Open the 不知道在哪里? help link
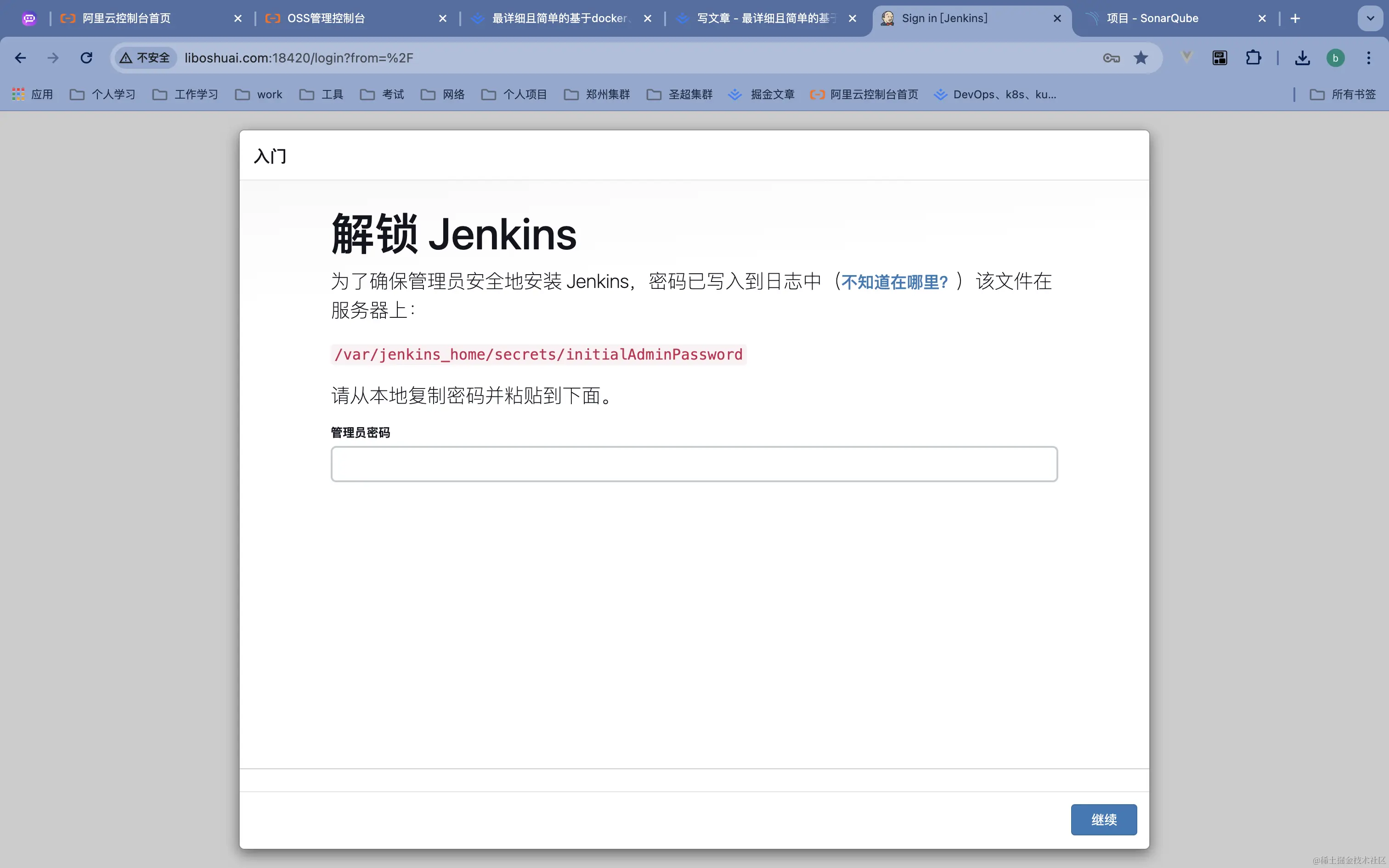The width and height of the screenshot is (1389, 868). coord(894,282)
